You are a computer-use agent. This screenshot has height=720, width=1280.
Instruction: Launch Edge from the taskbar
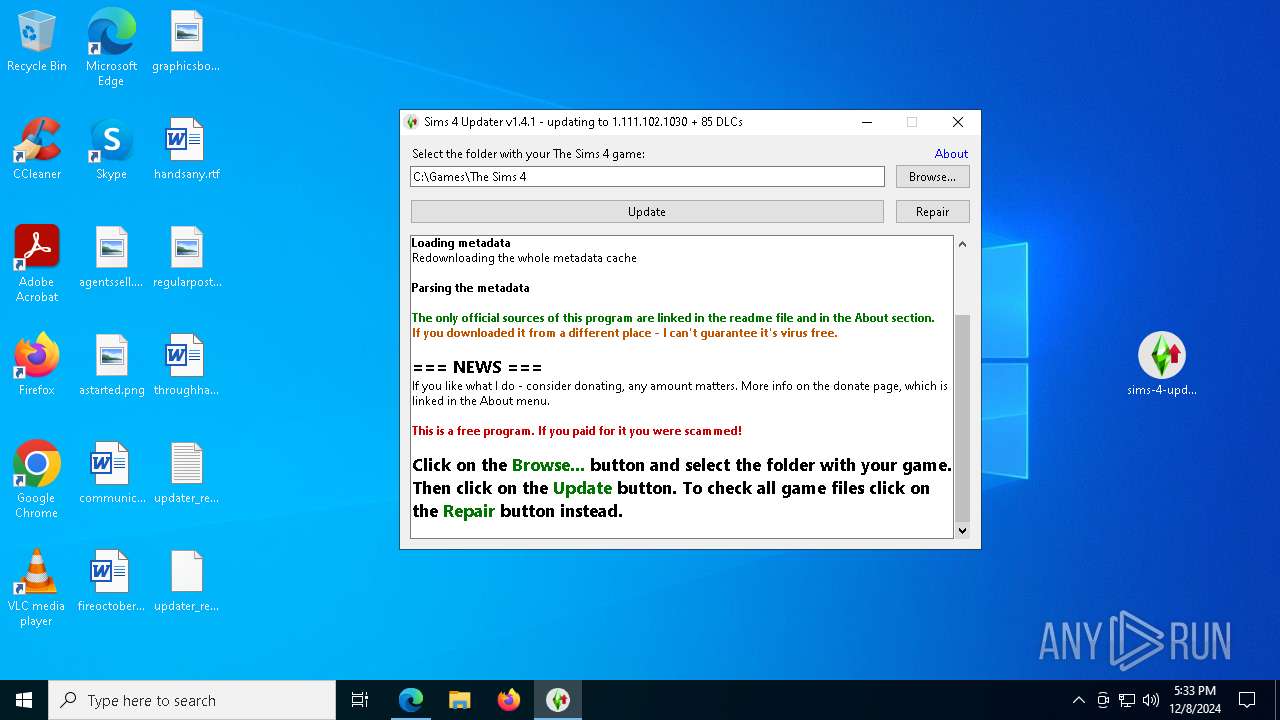coord(411,700)
